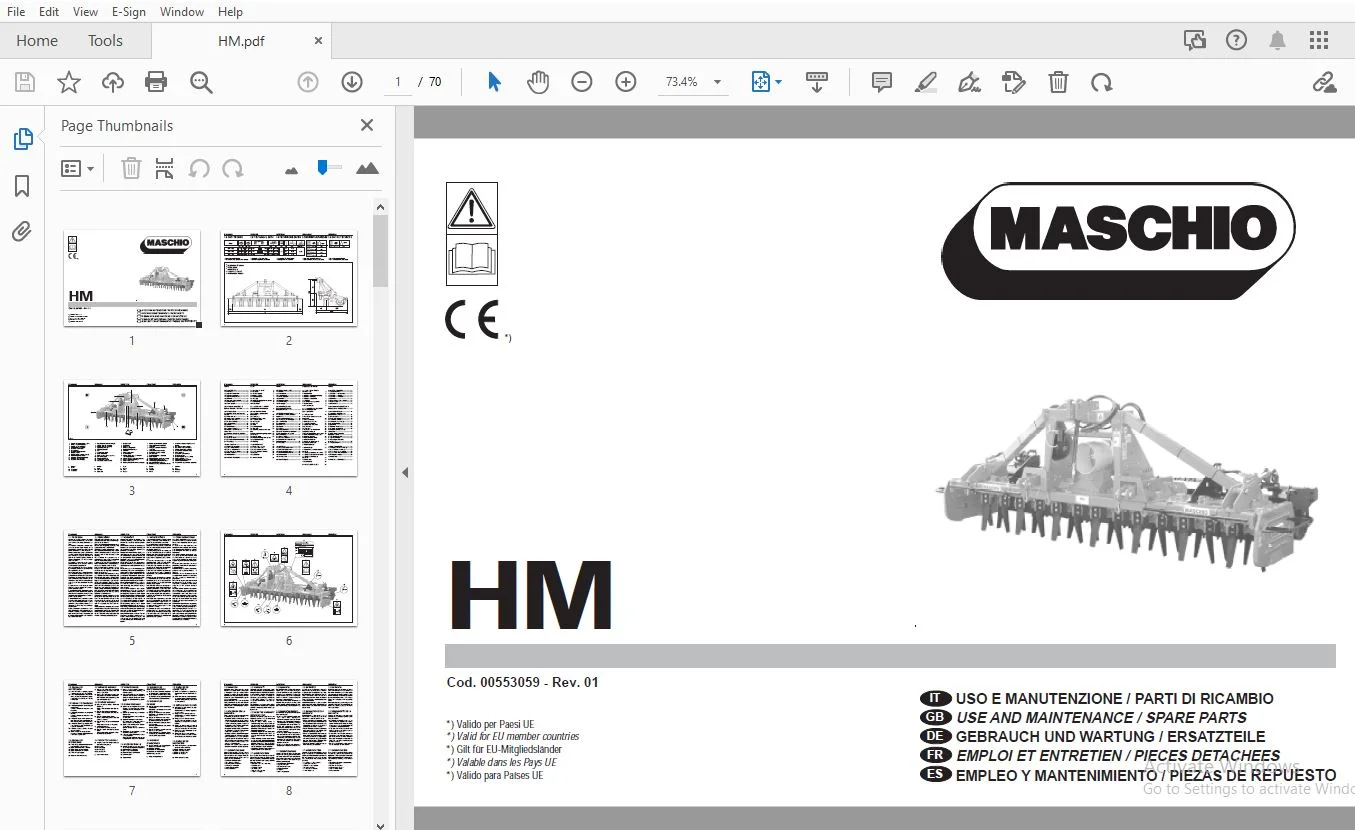
Task: Select page 7 thumbnail
Action: 132,728
